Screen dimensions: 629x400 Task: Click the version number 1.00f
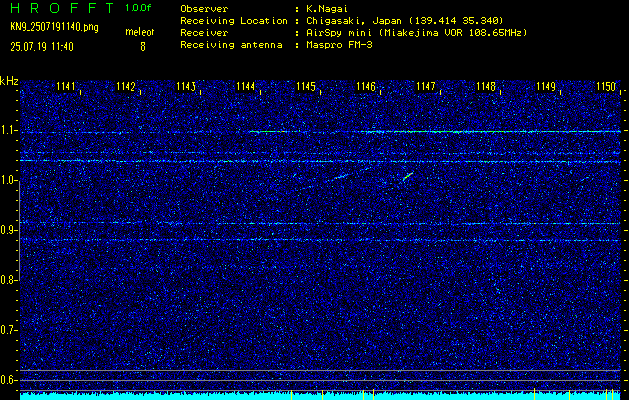(138, 8)
